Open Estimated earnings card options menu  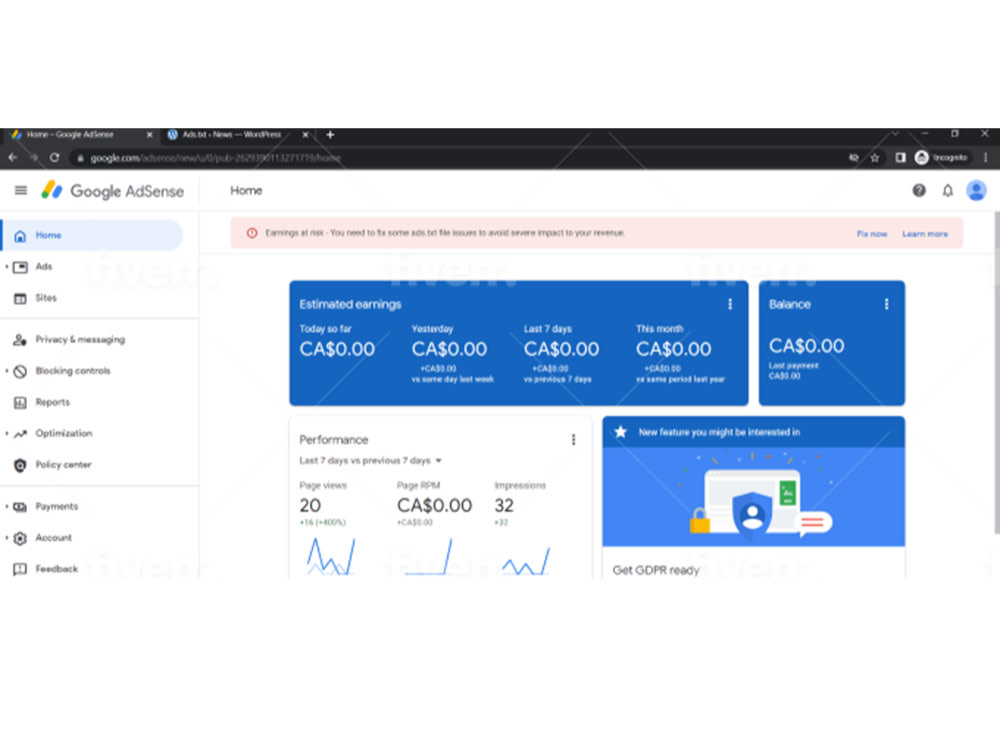tap(730, 304)
